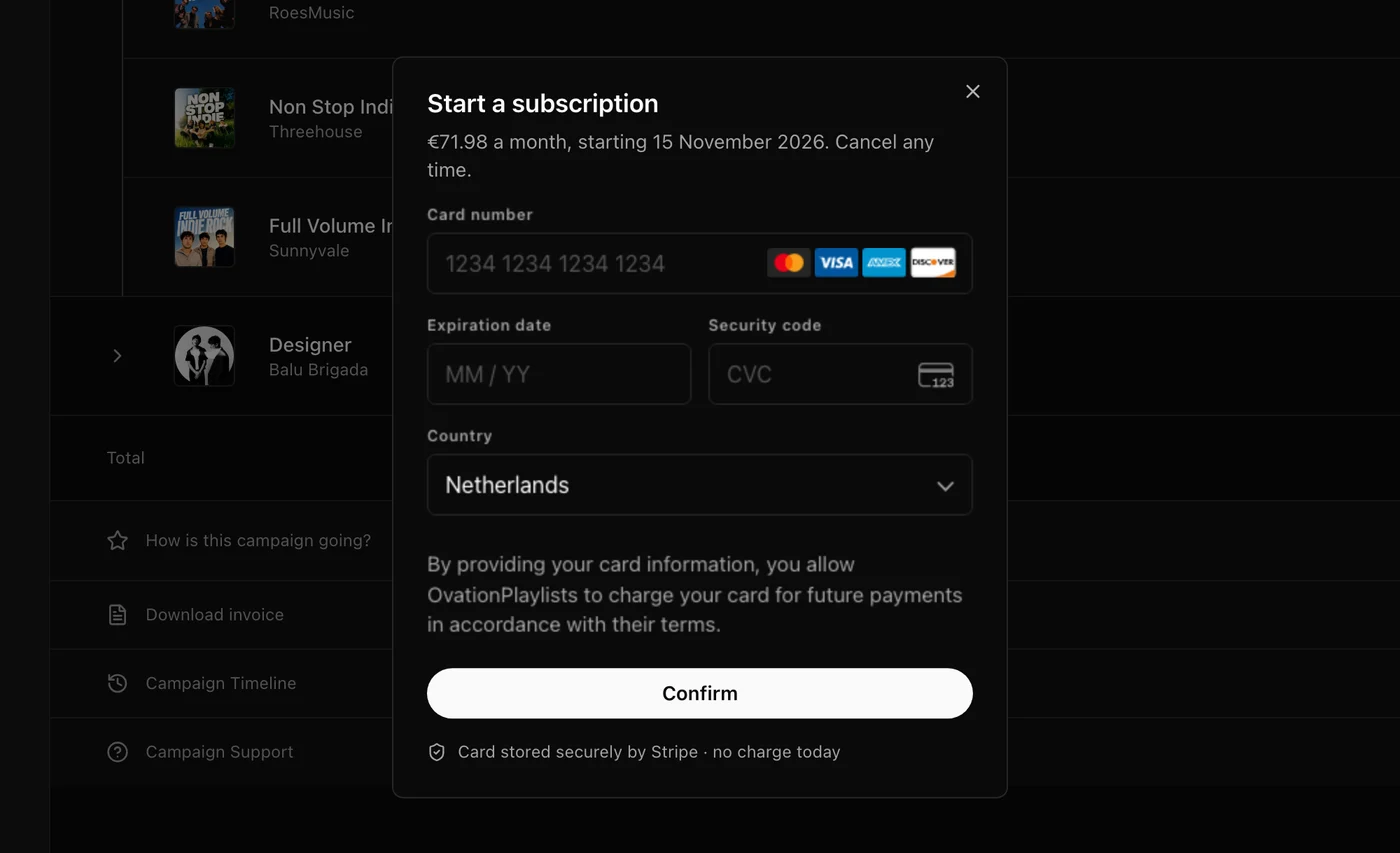The image size is (1400, 853).
Task: Click the Designer playlist title
Action: click(x=310, y=345)
